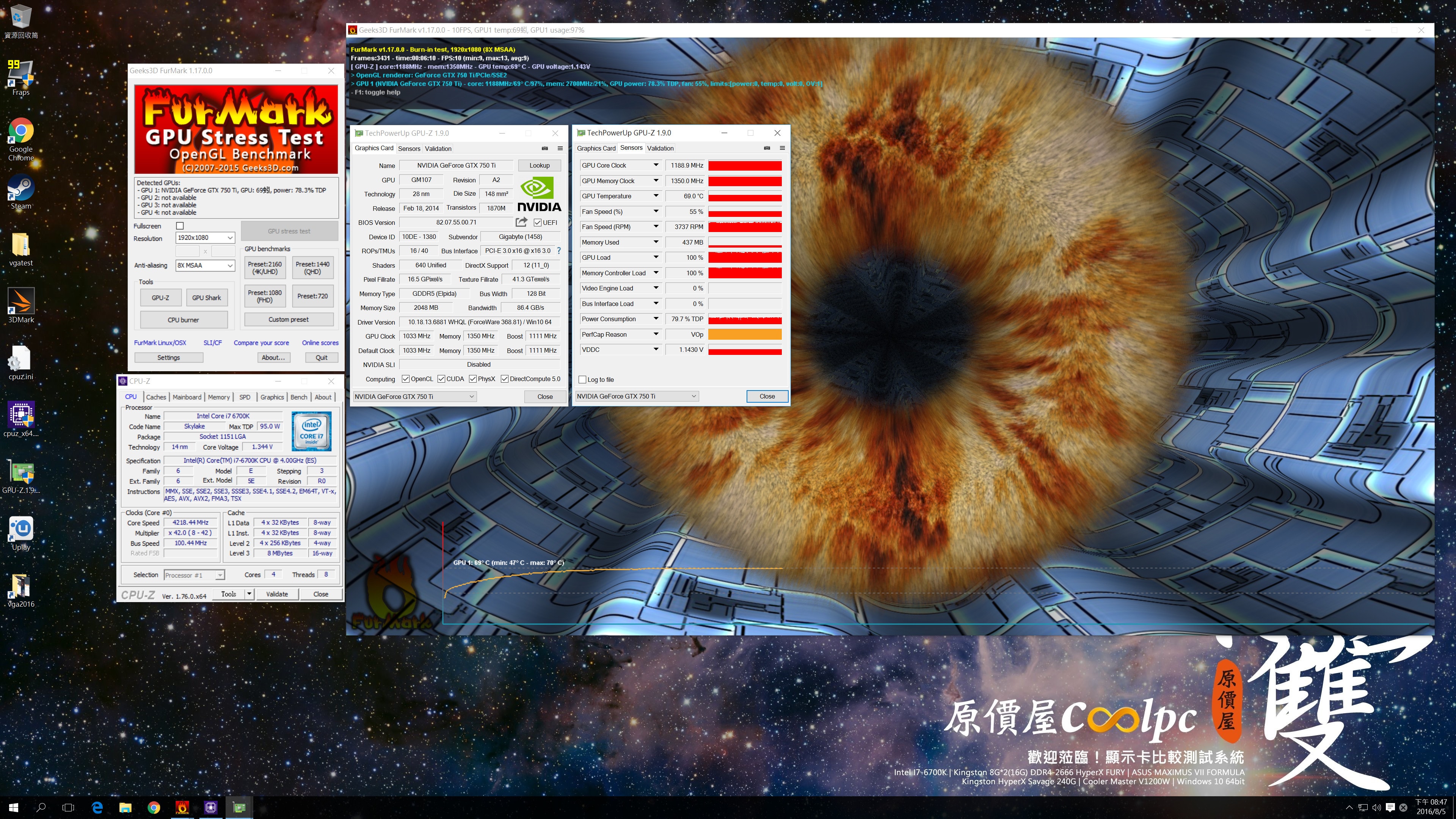1456x819 pixels.
Task: Open the Fraps desktop shortcut
Action: coord(21,77)
